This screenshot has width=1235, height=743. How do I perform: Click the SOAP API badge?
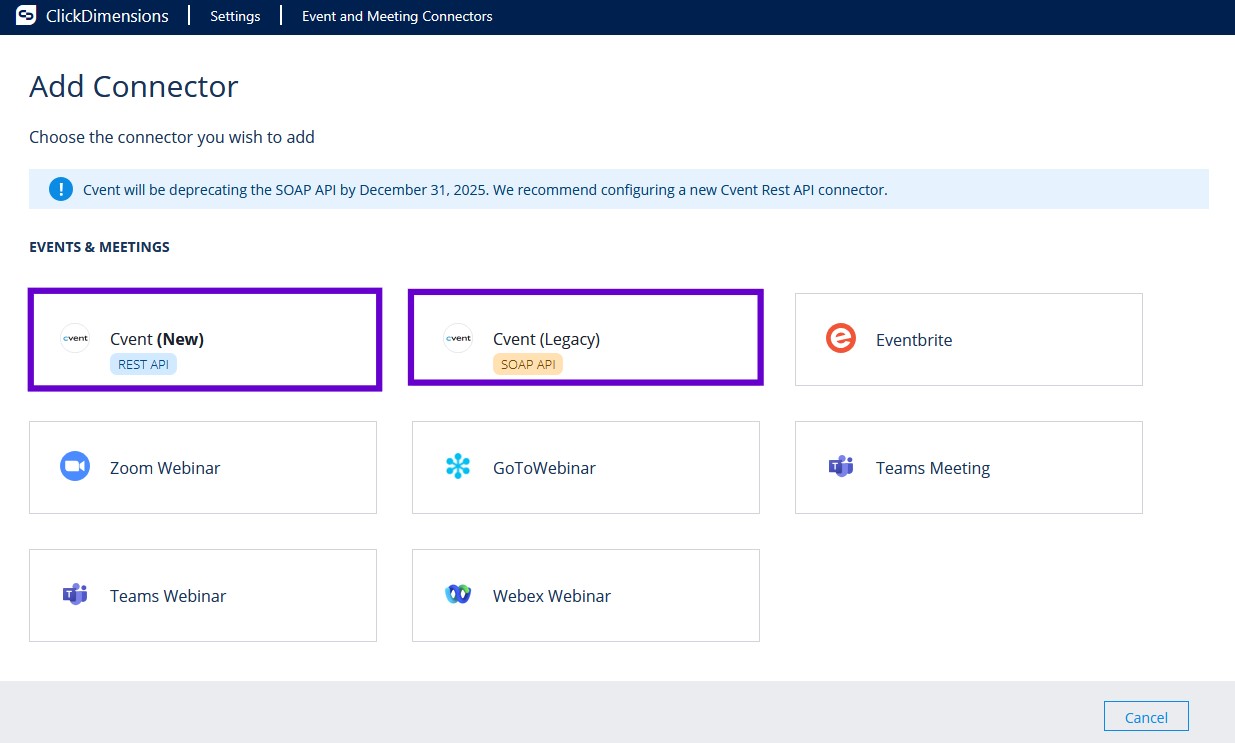point(528,364)
